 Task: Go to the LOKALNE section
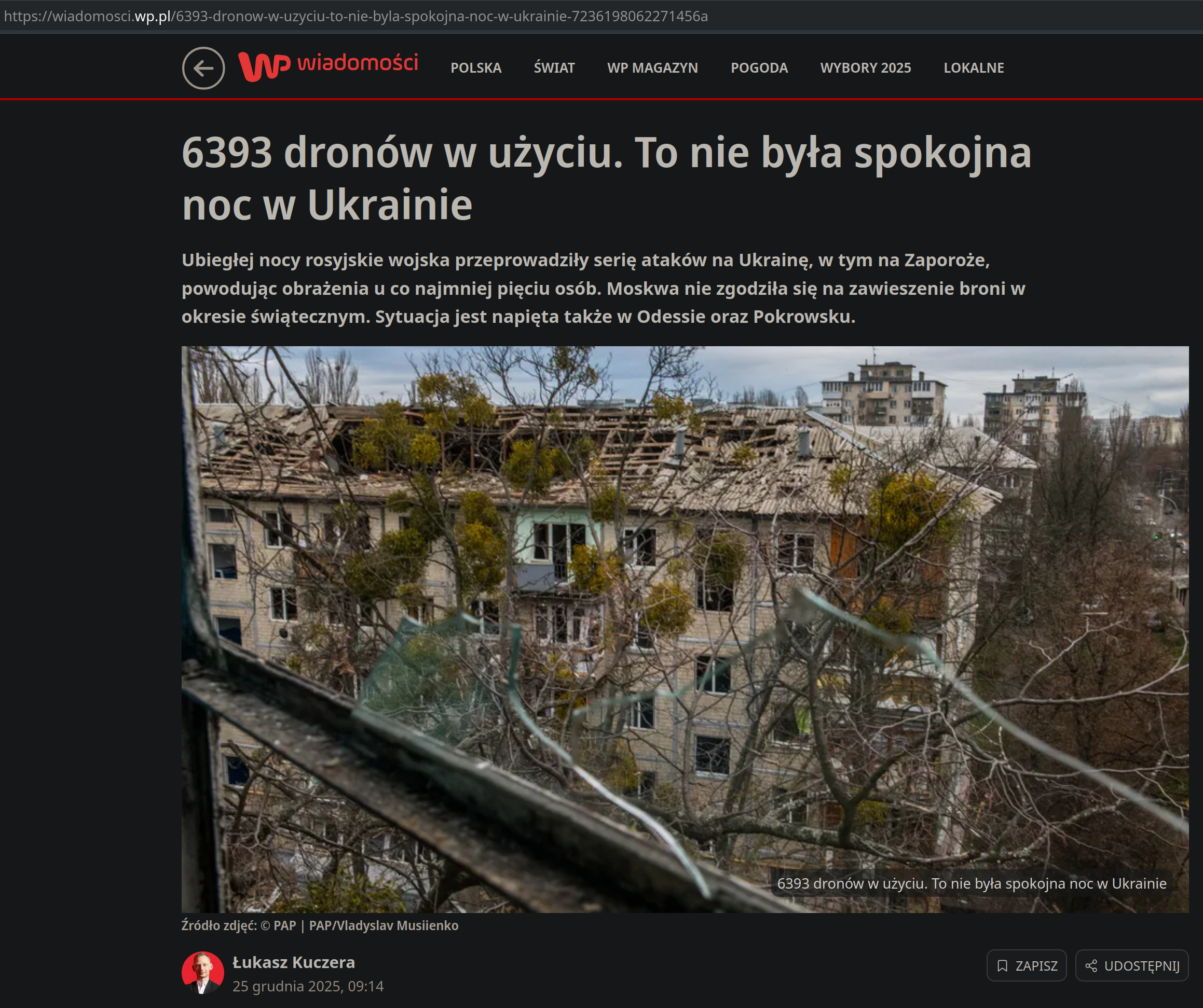click(x=974, y=68)
